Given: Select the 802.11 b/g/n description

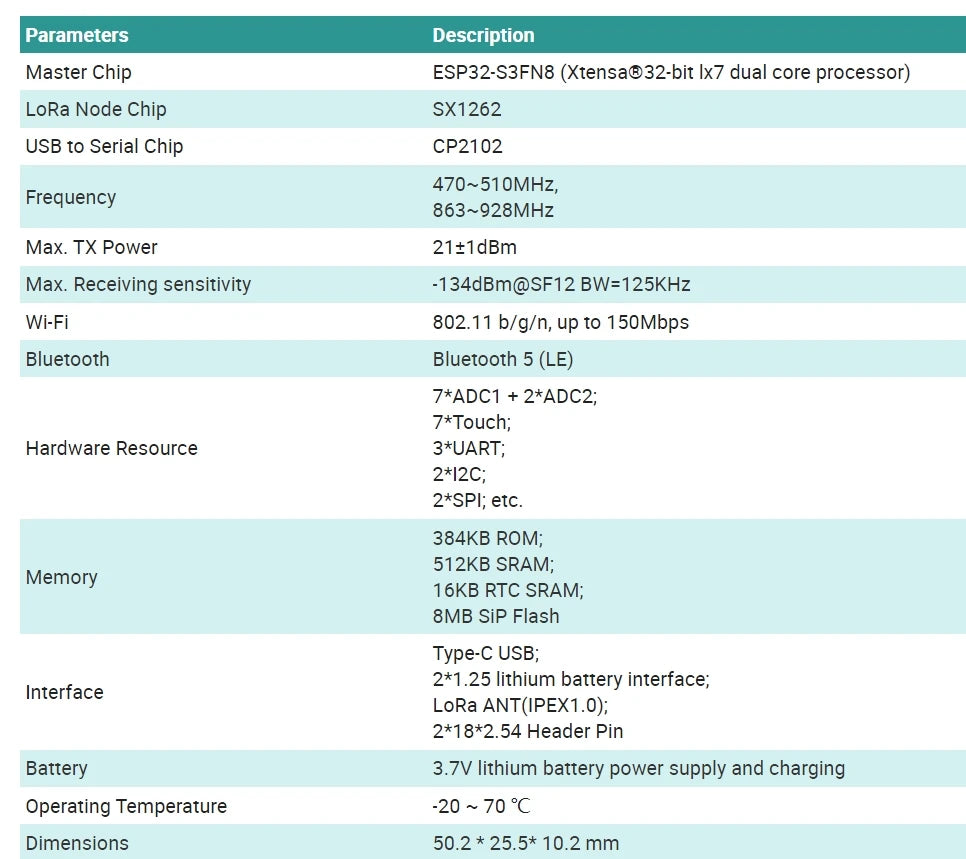Looking at the screenshot, I should pos(561,322).
